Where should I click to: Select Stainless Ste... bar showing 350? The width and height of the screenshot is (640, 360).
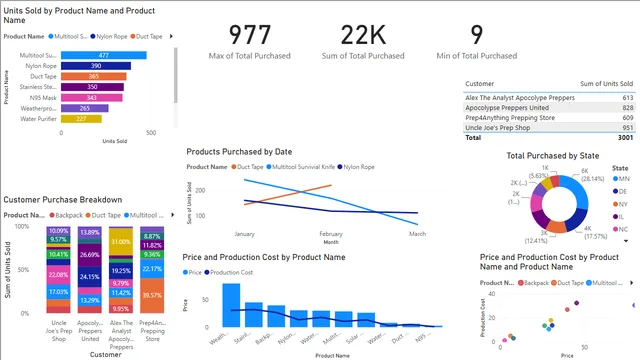92,87
